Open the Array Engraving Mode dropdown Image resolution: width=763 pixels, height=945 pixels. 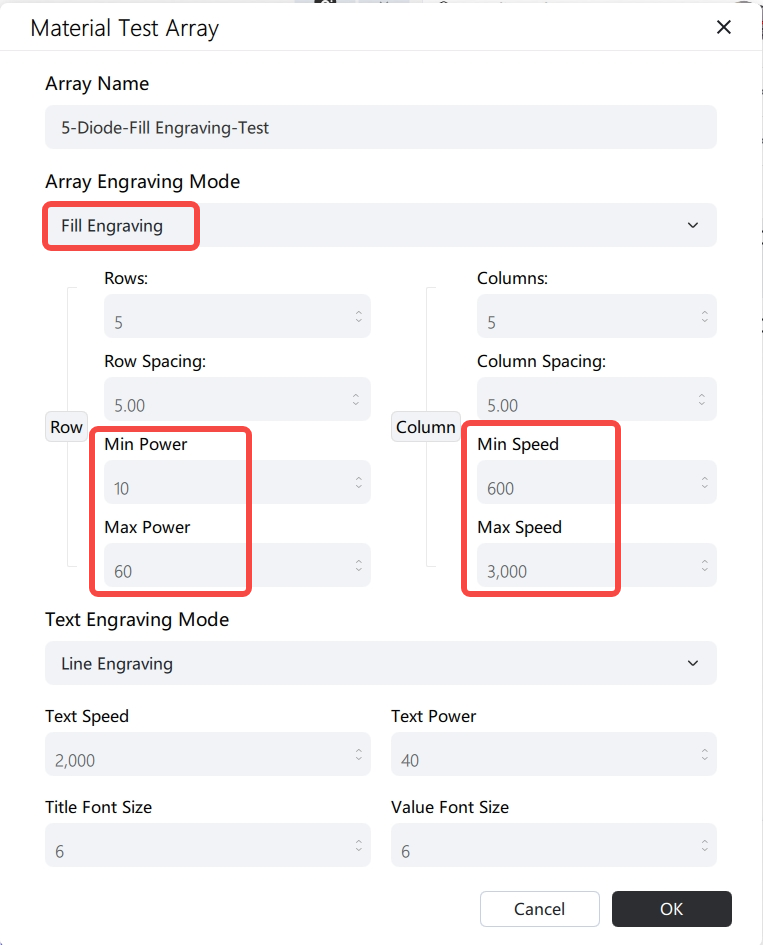pyautogui.click(x=381, y=225)
